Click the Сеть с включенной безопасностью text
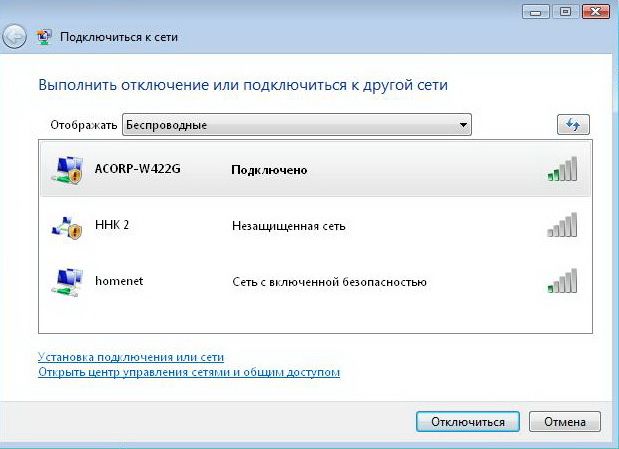Image resolution: width=619 pixels, height=449 pixels. click(x=329, y=282)
